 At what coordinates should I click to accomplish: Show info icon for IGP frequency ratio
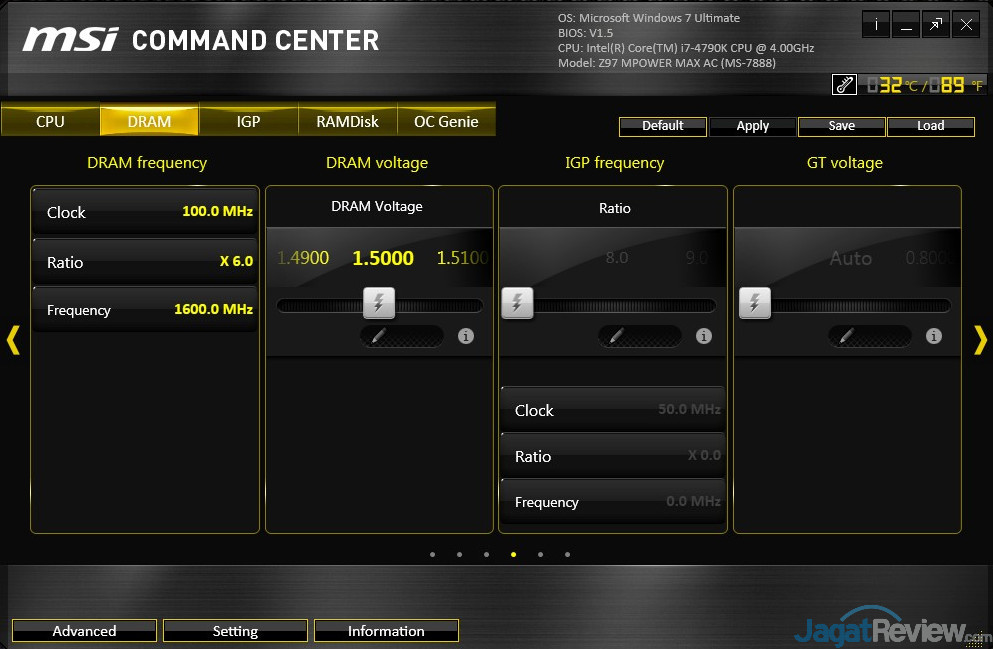[x=703, y=336]
